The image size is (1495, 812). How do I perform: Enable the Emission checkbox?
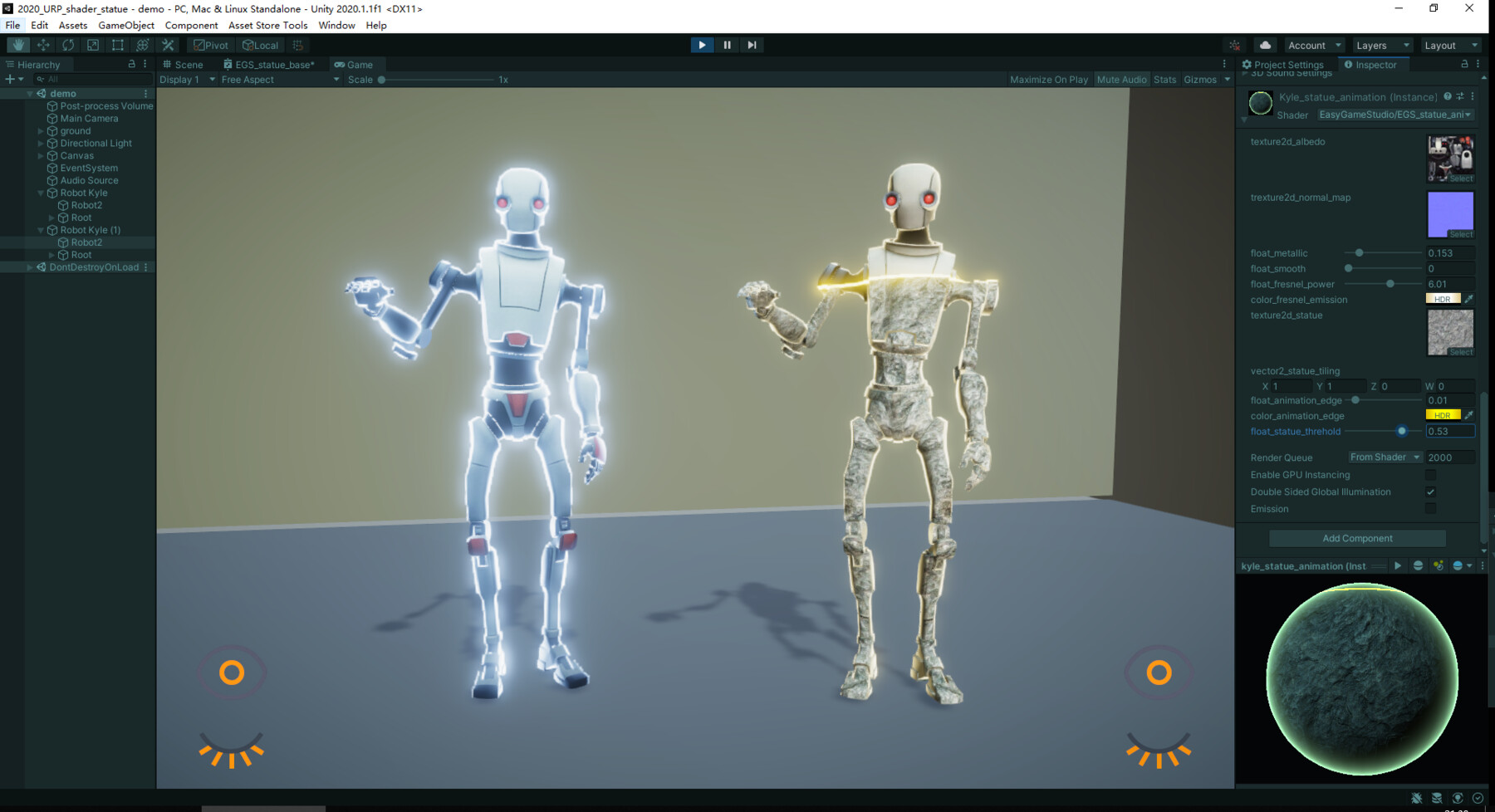pos(1431,508)
